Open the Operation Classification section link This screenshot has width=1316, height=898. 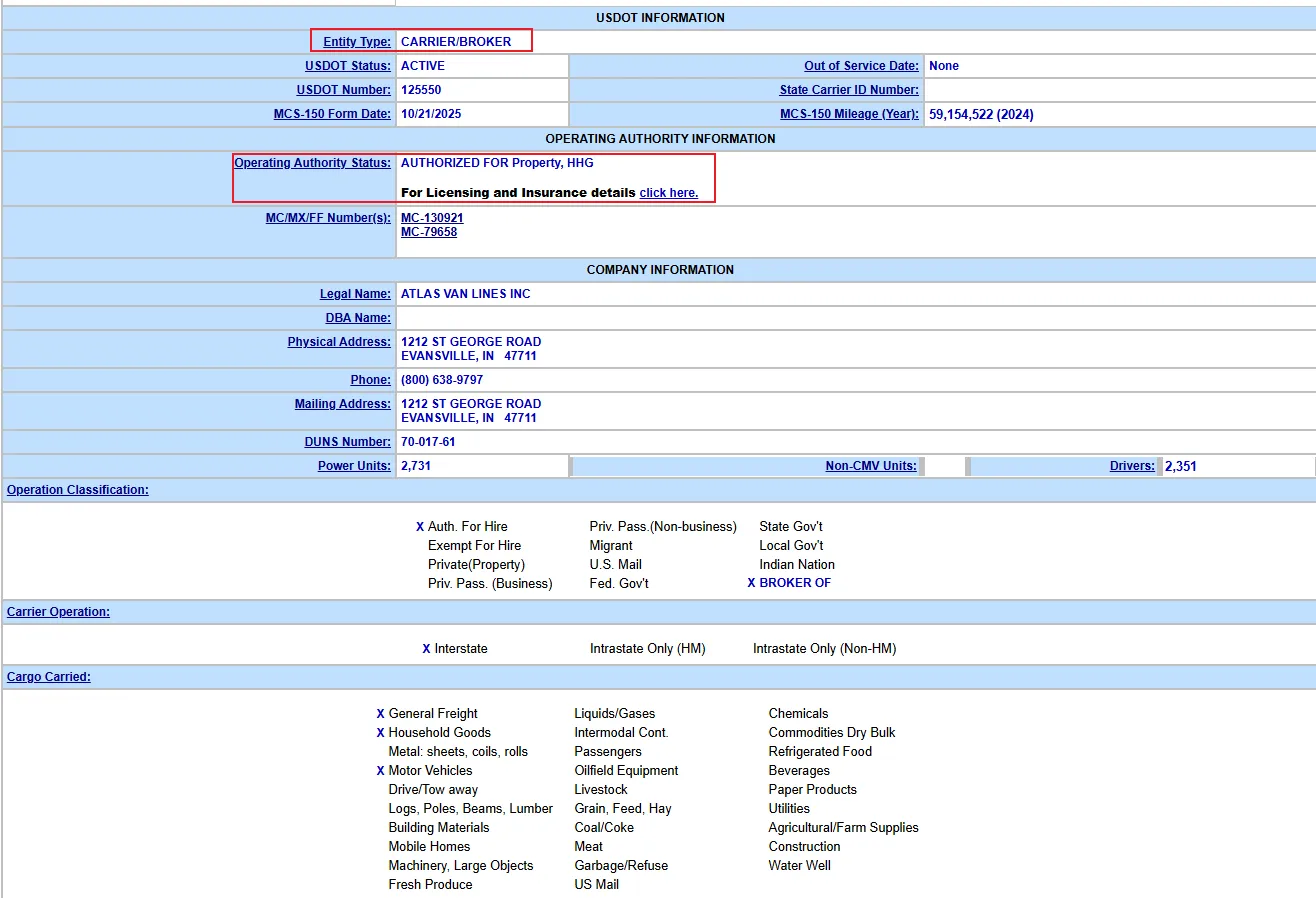(78, 490)
